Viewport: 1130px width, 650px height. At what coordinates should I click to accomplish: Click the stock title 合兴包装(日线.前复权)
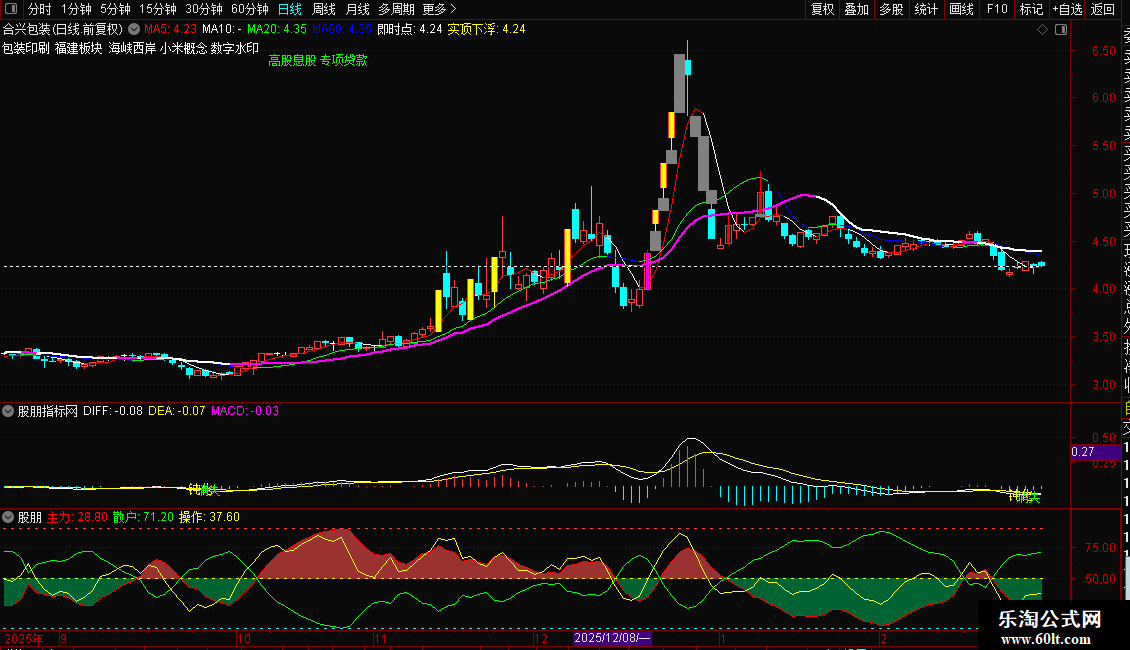click(63, 30)
